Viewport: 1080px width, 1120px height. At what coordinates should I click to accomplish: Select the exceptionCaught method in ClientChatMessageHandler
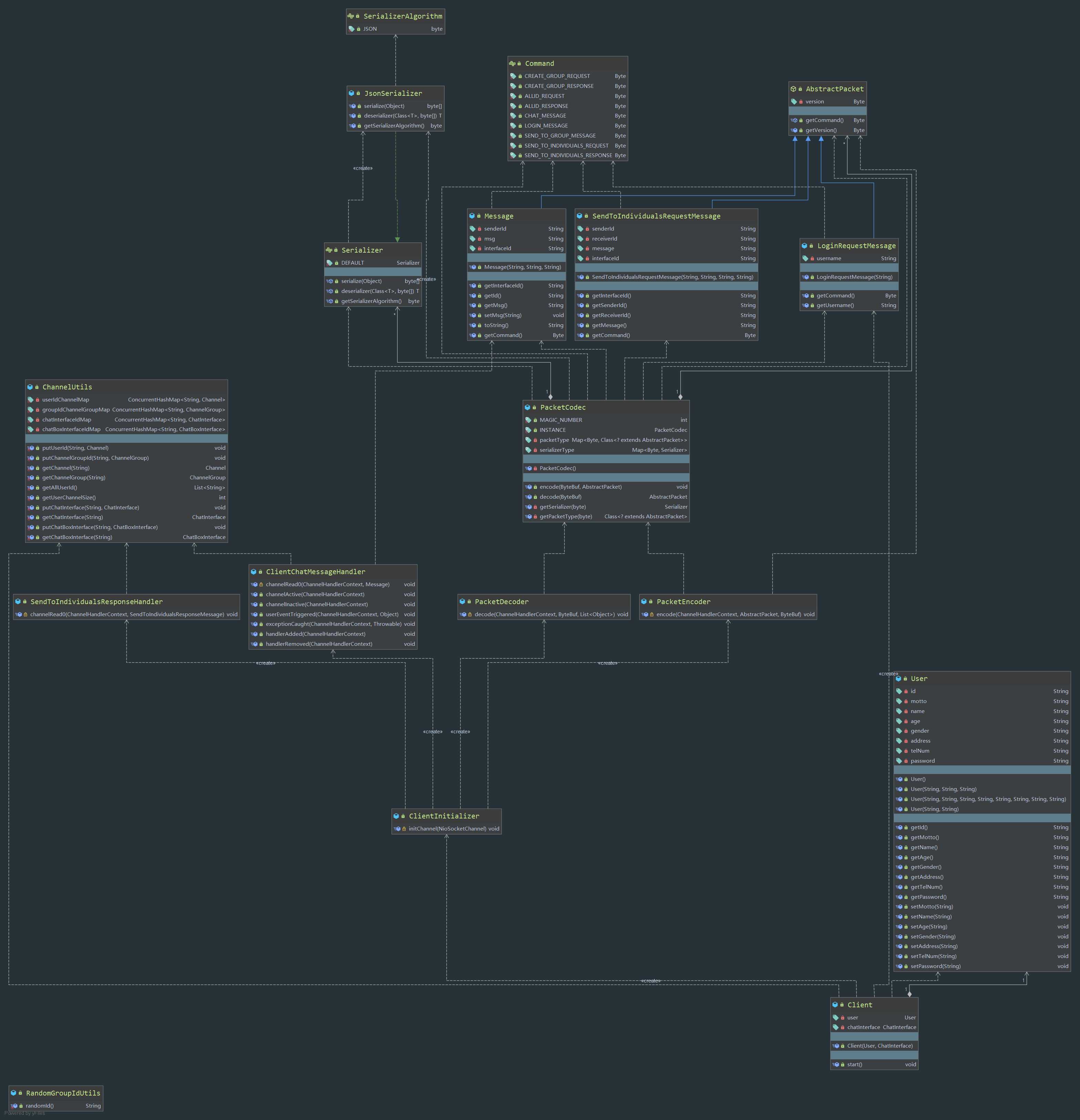pyautogui.click(x=333, y=624)
